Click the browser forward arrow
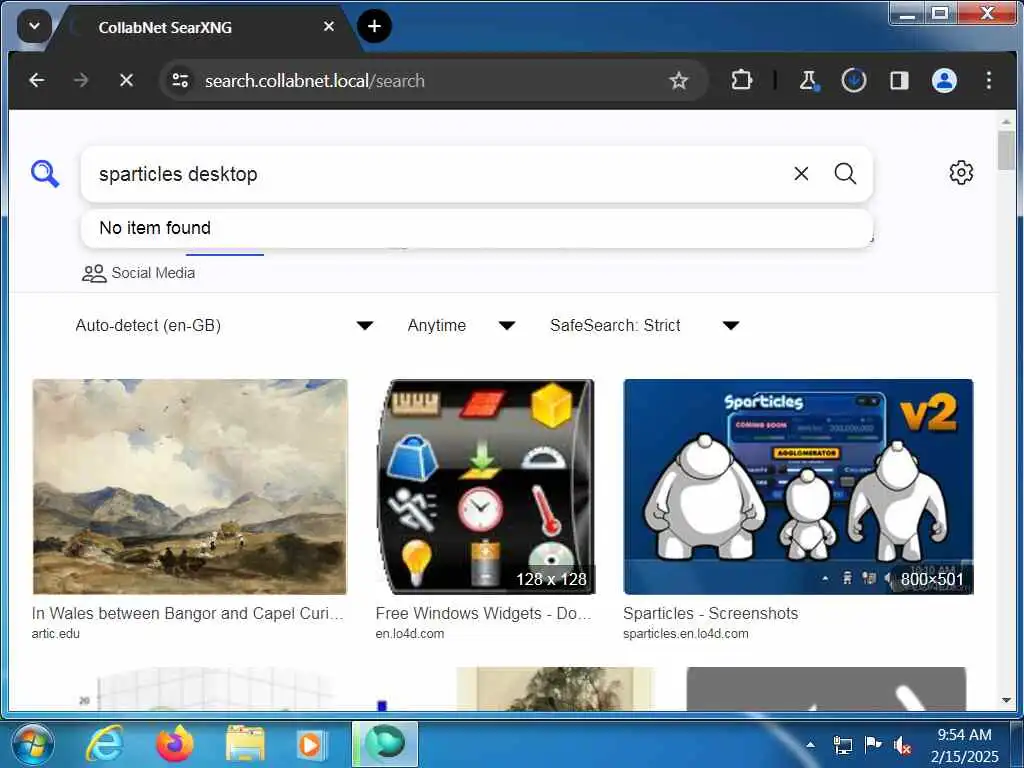The height and width of the screenshot is (768, 1024). [81, 80]
